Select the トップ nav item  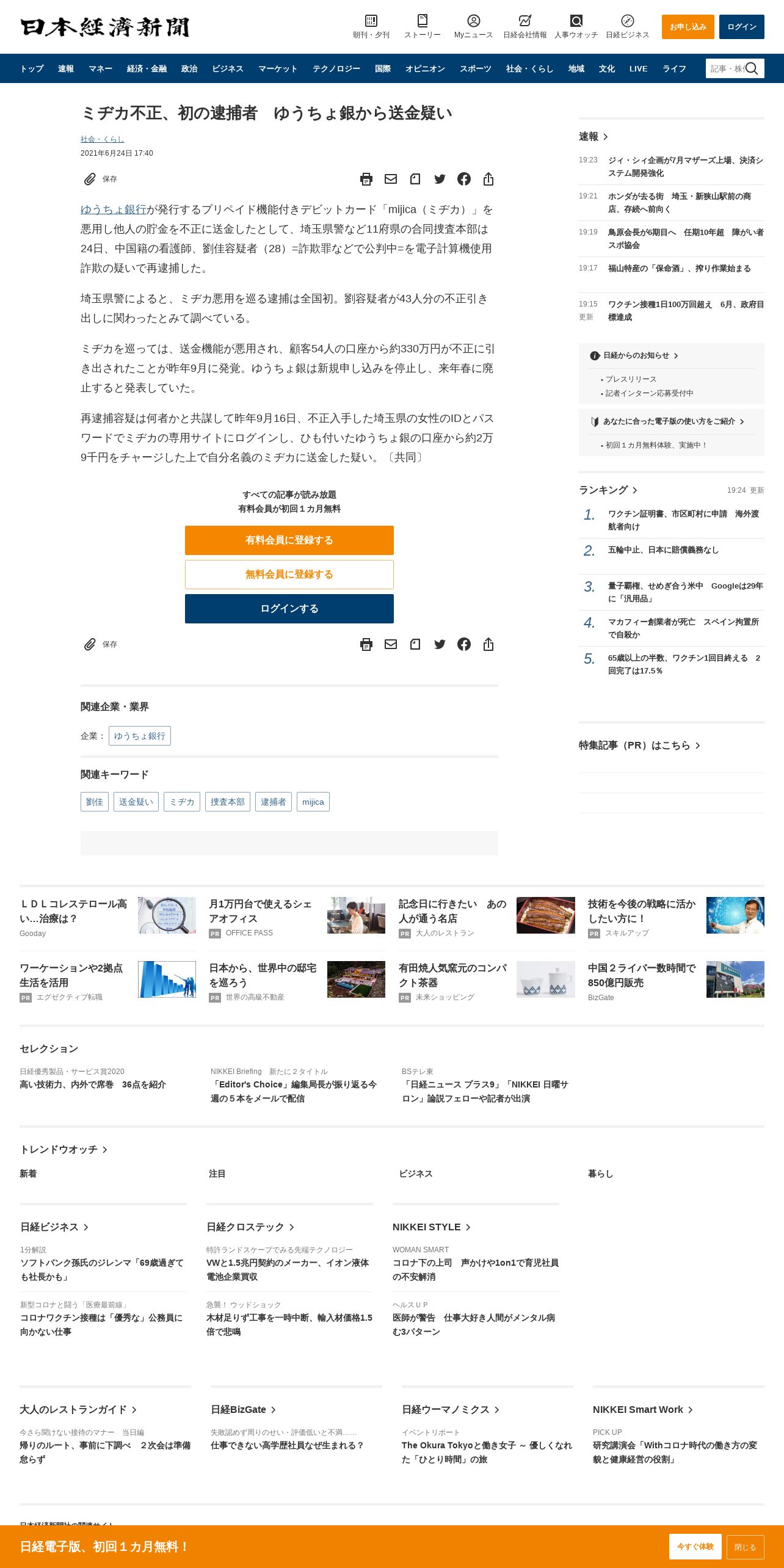[32, 68]
